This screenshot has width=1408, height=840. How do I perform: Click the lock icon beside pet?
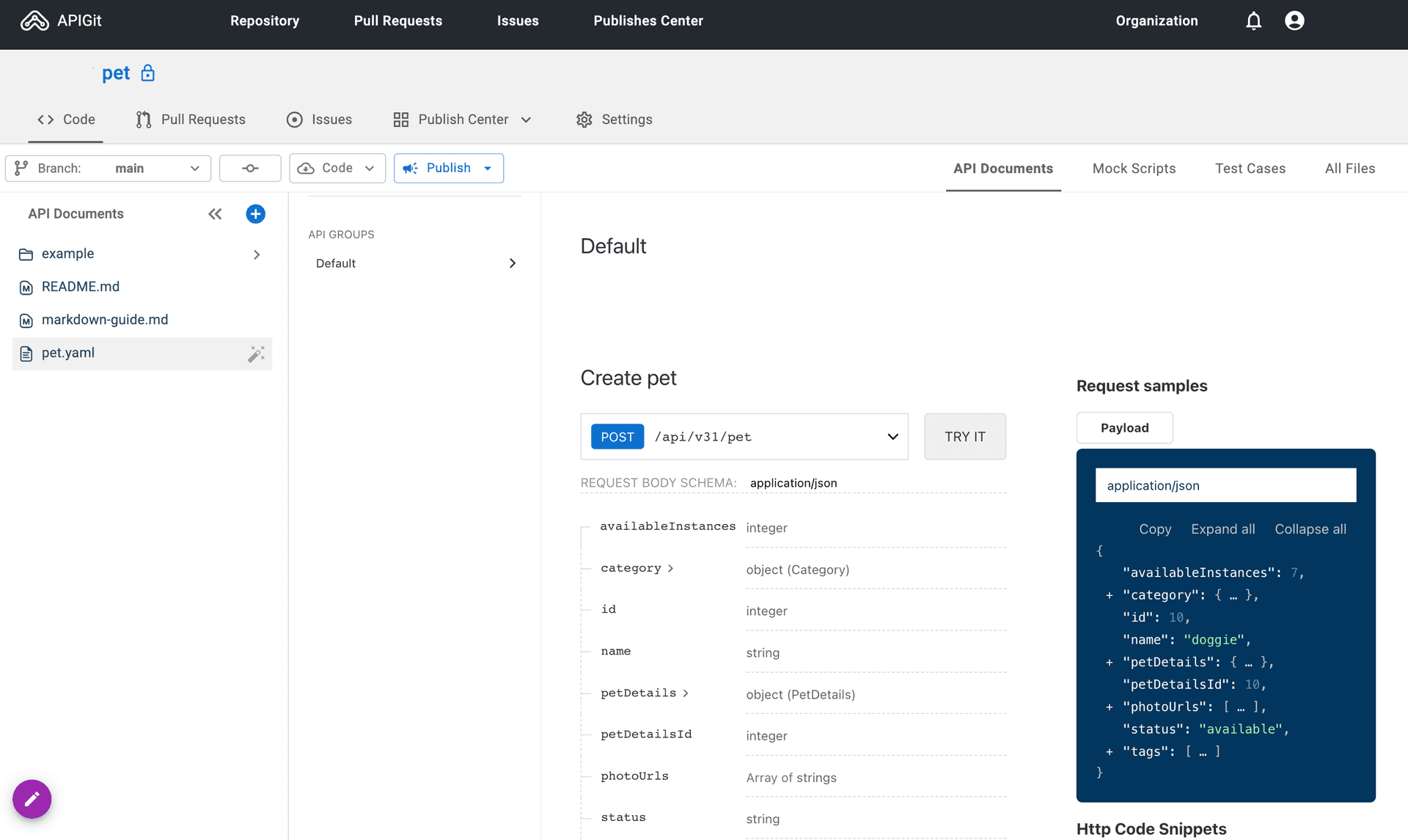tap(148, 73)
